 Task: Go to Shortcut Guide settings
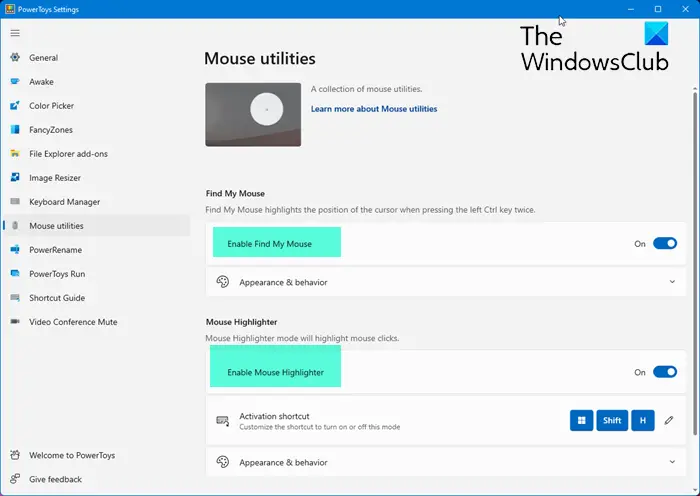pyautogui.click(x=96, y=298)
